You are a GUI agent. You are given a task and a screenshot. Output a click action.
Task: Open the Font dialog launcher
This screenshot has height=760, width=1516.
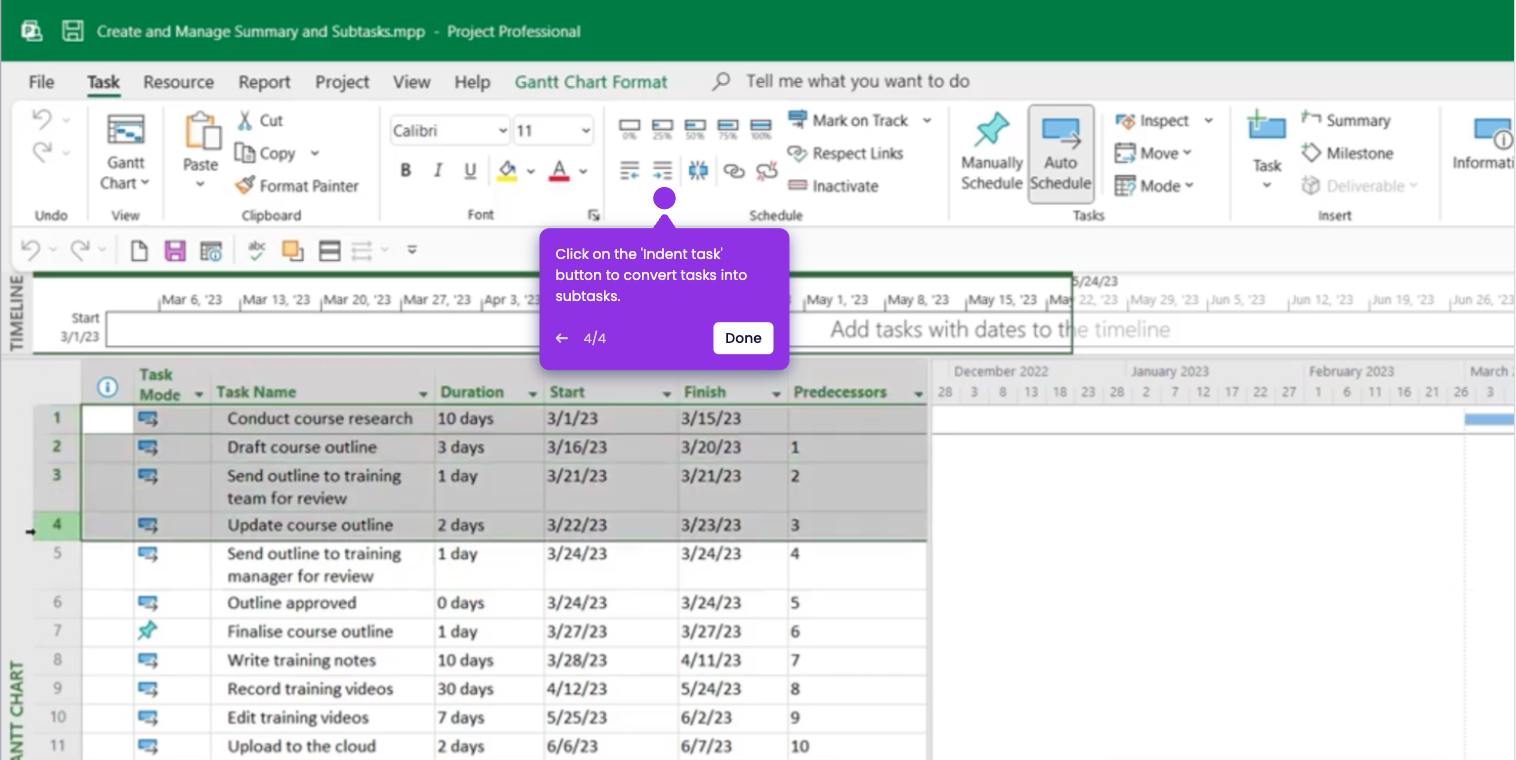pos(593,215)
